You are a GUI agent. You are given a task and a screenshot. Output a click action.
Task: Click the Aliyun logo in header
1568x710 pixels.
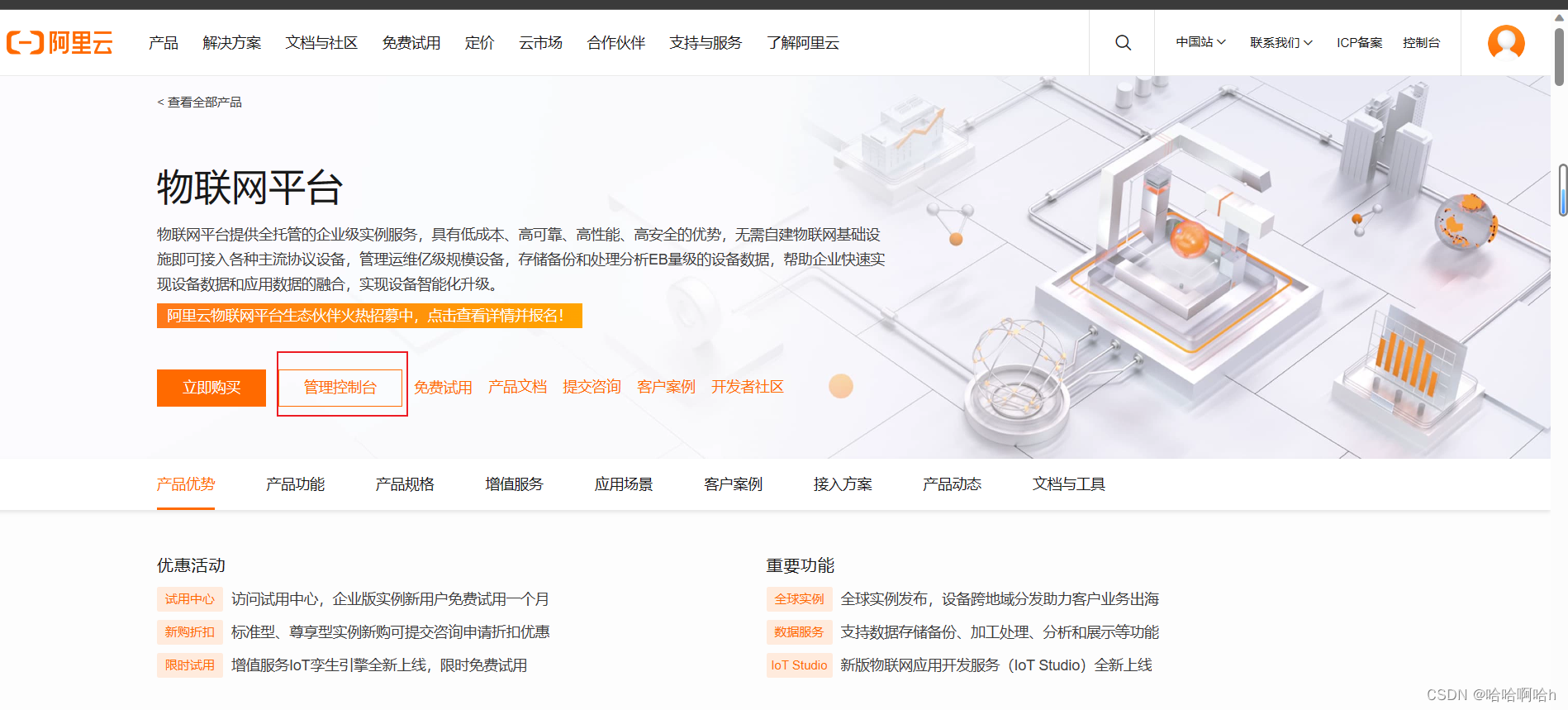coord(59,42)
